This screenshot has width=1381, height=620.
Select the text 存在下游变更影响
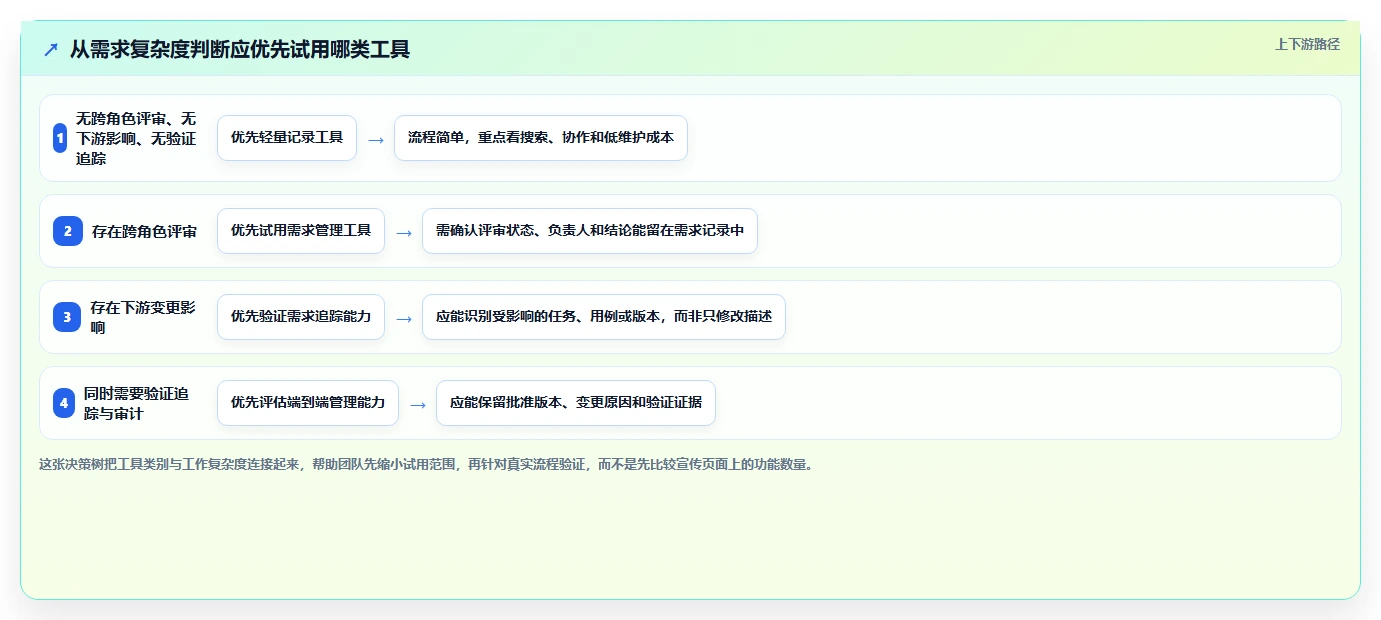[143, 317]
